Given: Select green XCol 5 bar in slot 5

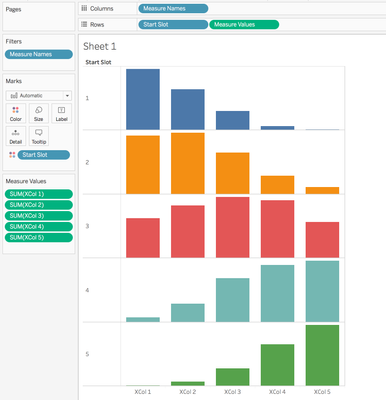Looking at the screenshot, I should tap(322, 355).
